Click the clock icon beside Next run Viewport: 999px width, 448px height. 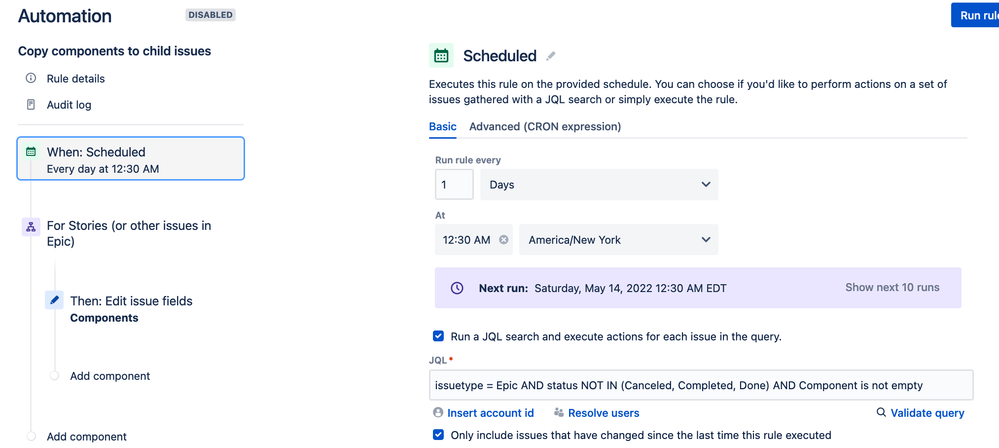[457, 288]
